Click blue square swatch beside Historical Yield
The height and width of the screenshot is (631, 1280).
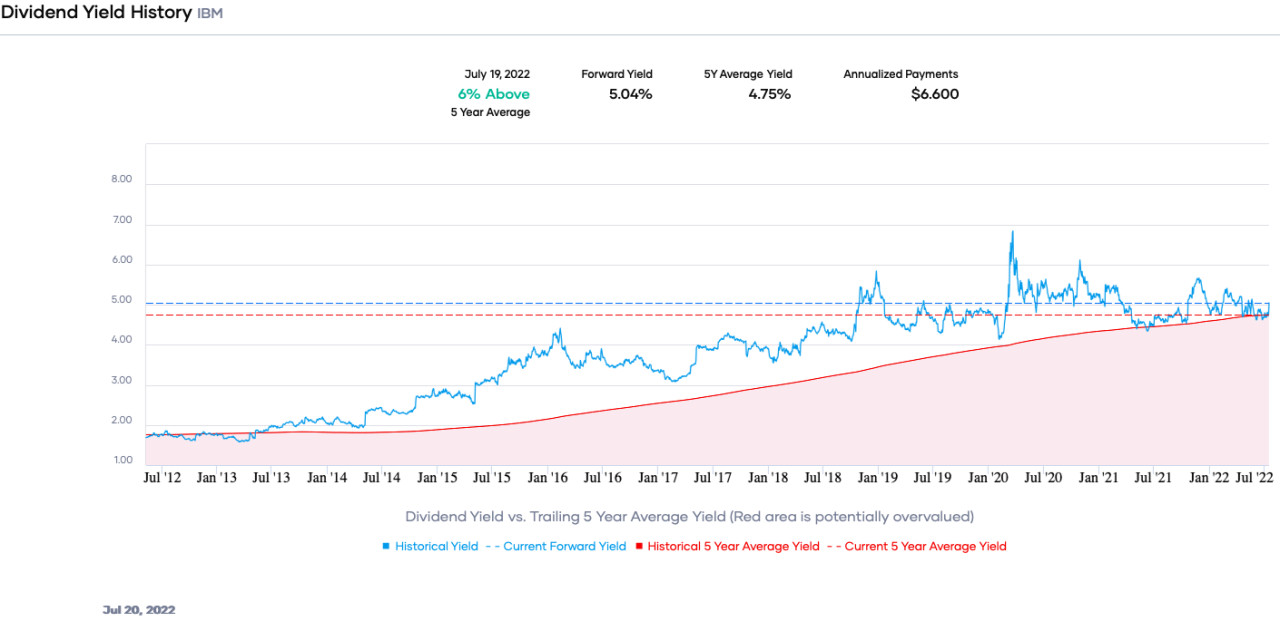386,547
